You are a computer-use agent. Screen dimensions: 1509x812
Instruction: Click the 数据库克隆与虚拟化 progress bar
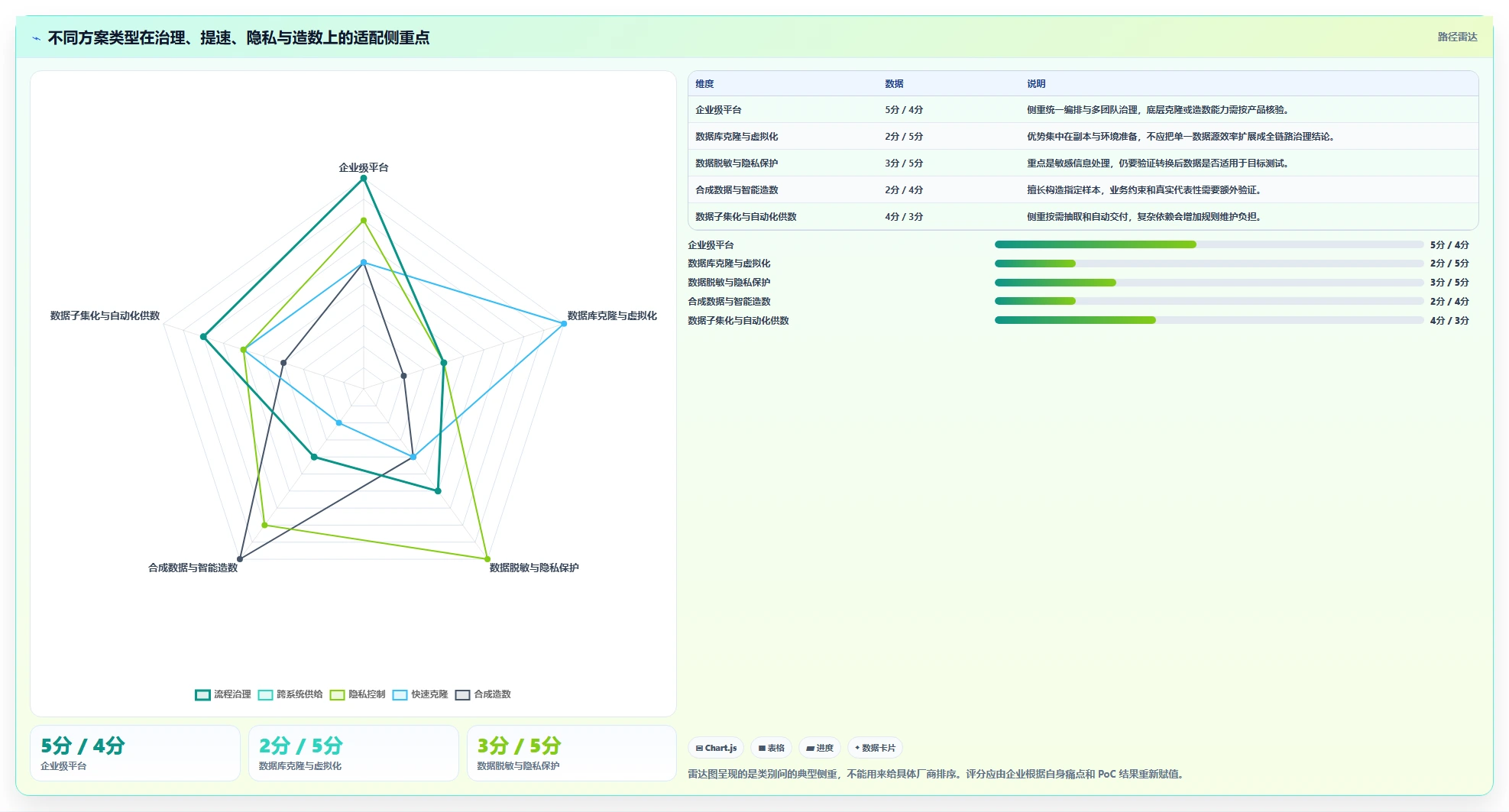pos(1209,264)
